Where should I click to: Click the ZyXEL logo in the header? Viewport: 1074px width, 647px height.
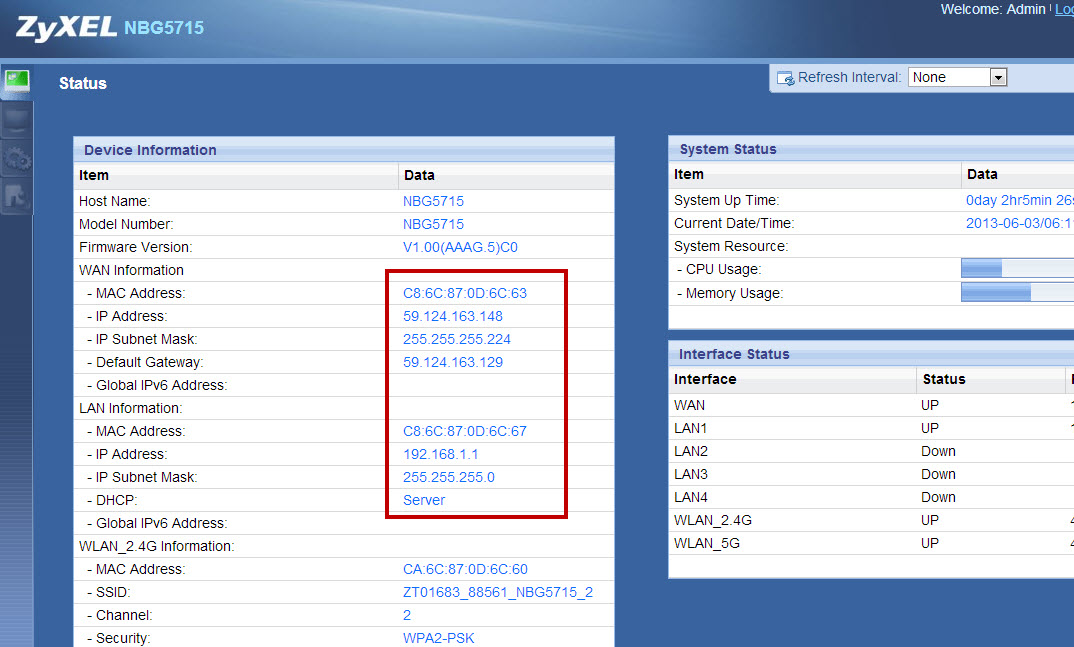[x=66, y=28]
